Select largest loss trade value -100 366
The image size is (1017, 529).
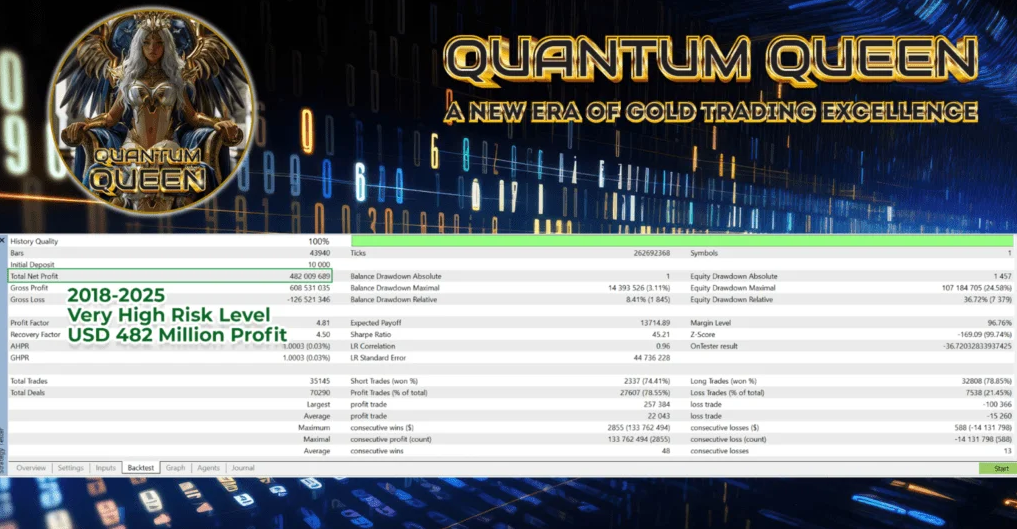998,405
